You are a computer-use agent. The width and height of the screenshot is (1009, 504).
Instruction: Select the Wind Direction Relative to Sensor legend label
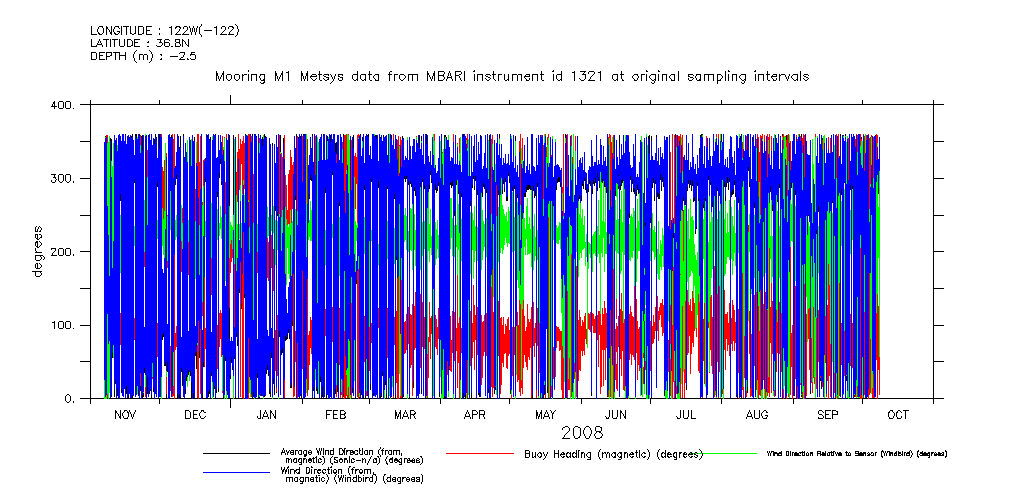click(856, 454)
